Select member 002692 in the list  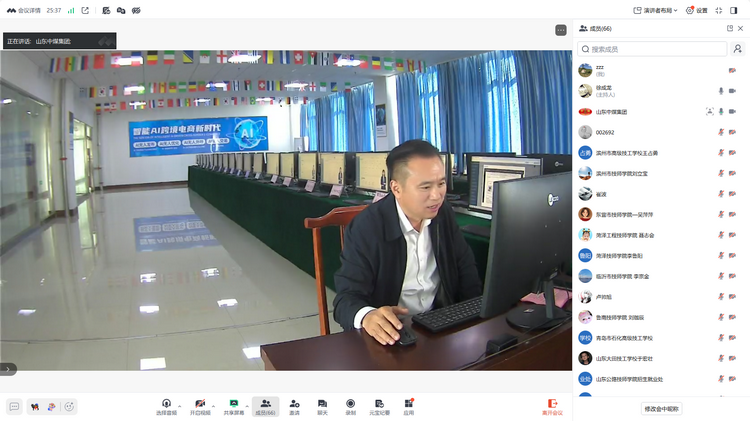pos(661,132)
